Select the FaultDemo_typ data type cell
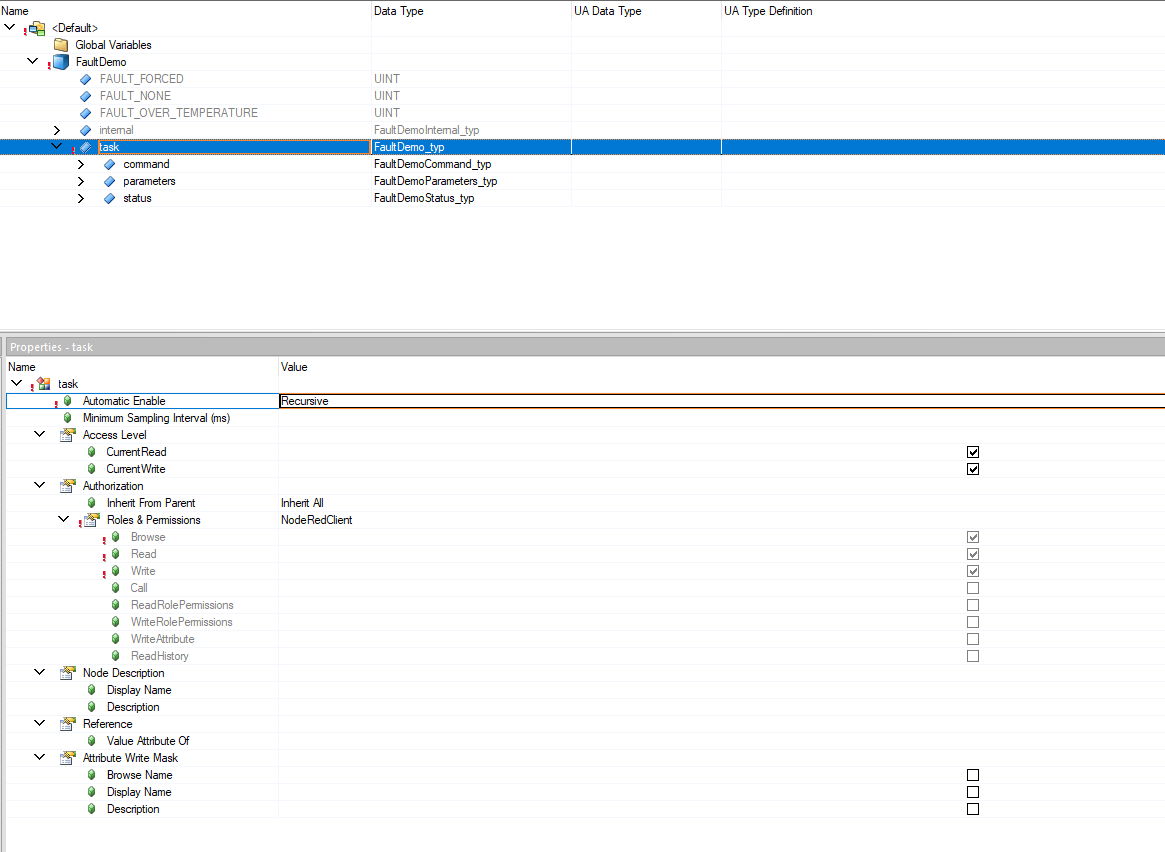The width and height of the screenshot is (1165, 852). (471, 147)
